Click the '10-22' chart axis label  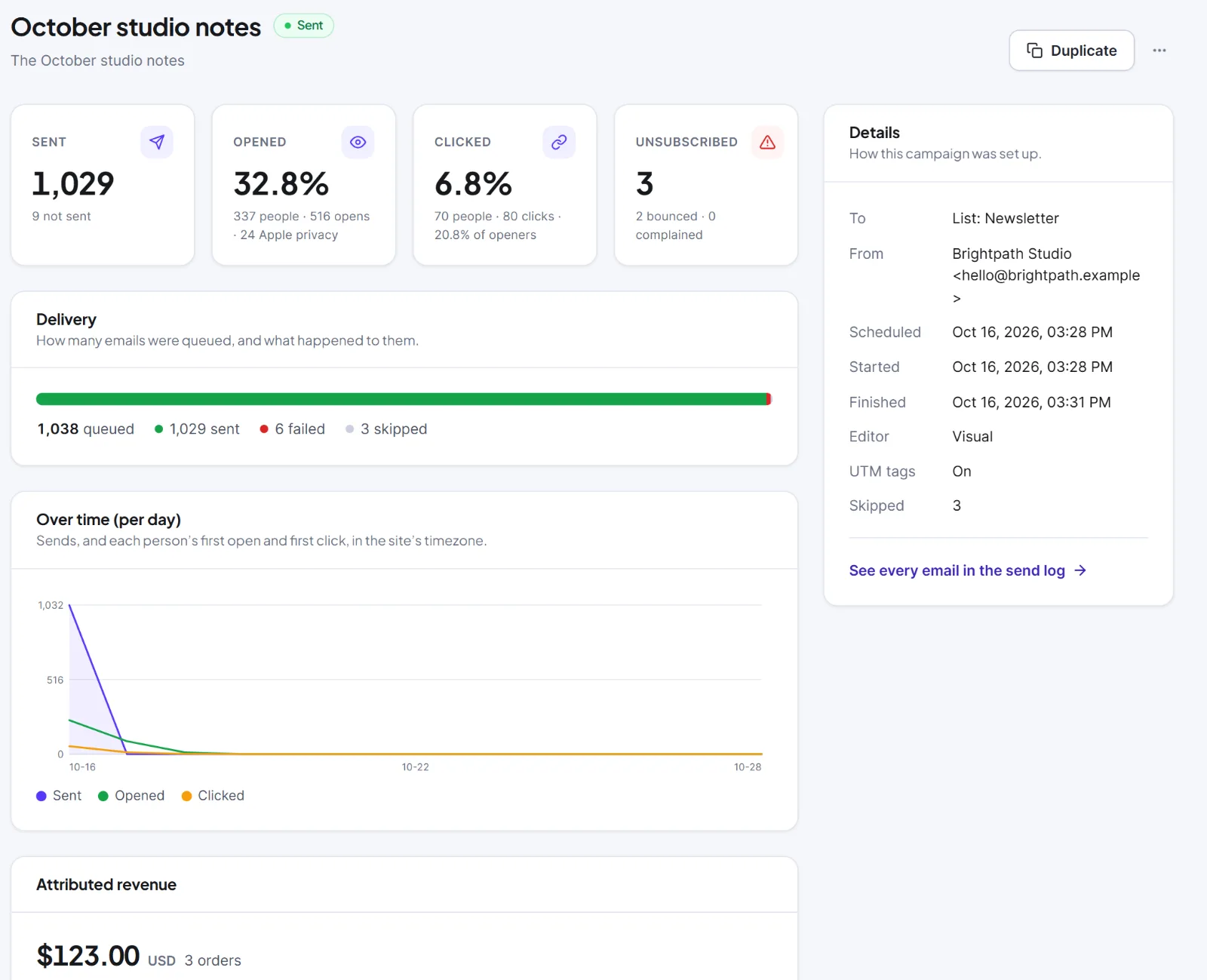point(415,767)
